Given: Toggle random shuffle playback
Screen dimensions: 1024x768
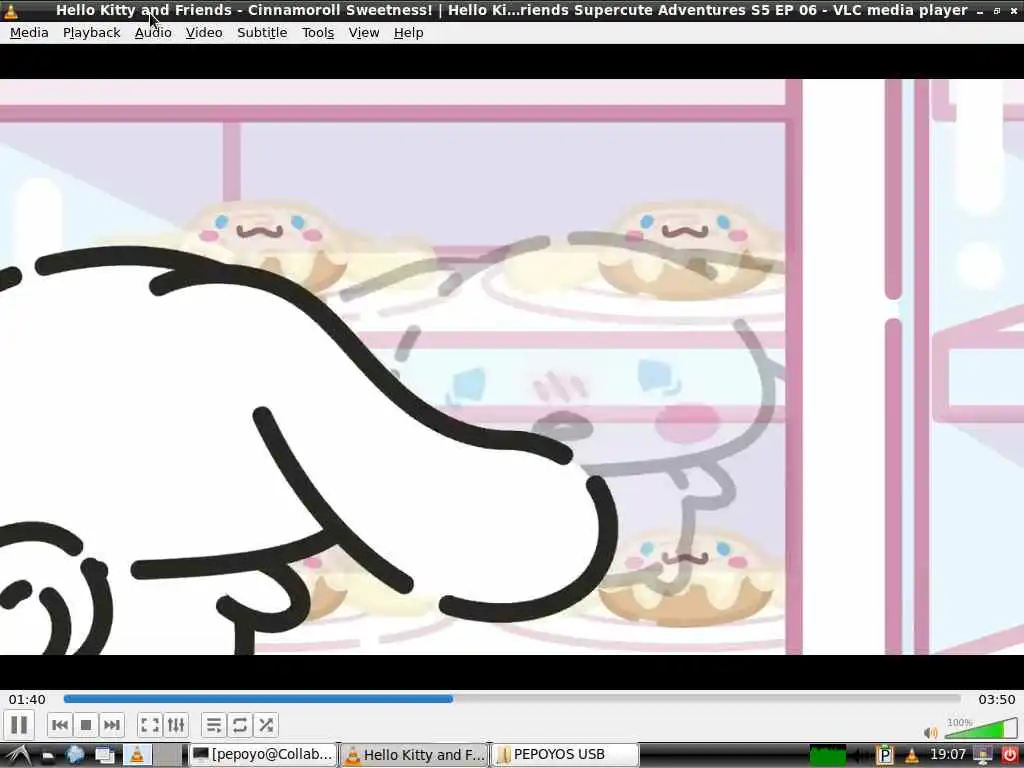Looking at the screenshot, I should pyautogui.click(x=266, y=725).
